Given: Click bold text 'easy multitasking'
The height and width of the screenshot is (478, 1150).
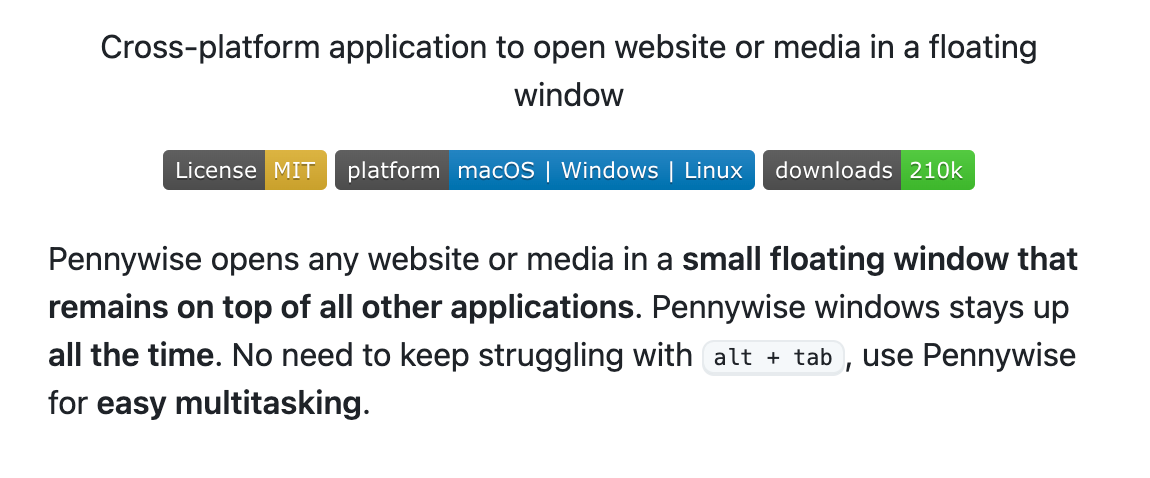Looking at the screenshot, I should 229,404.
